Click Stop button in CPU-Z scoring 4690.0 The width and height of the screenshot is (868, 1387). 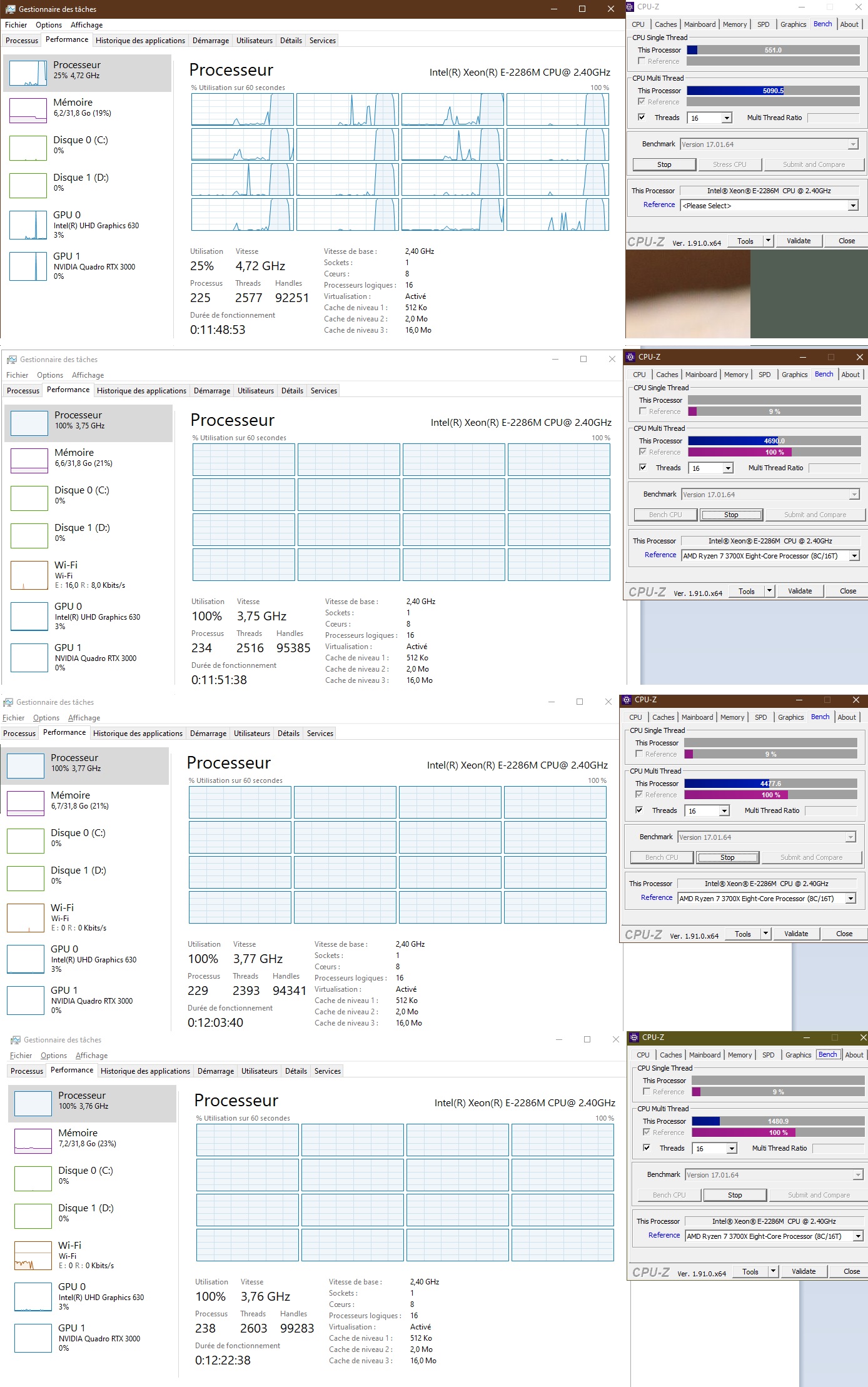[731, 515]
